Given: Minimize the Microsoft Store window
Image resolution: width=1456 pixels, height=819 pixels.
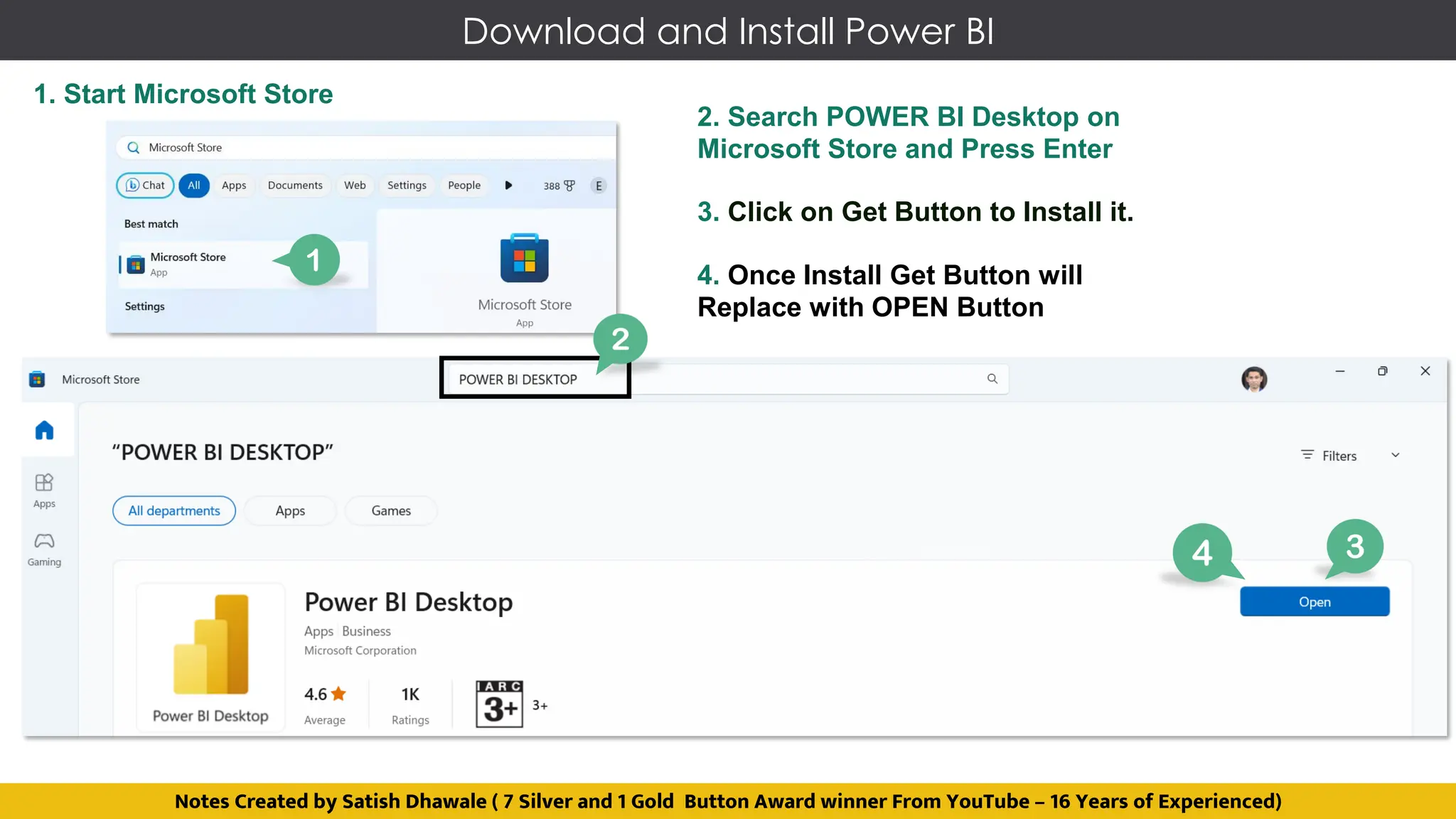Looking at the screenshot, I should coord(1340,371).
